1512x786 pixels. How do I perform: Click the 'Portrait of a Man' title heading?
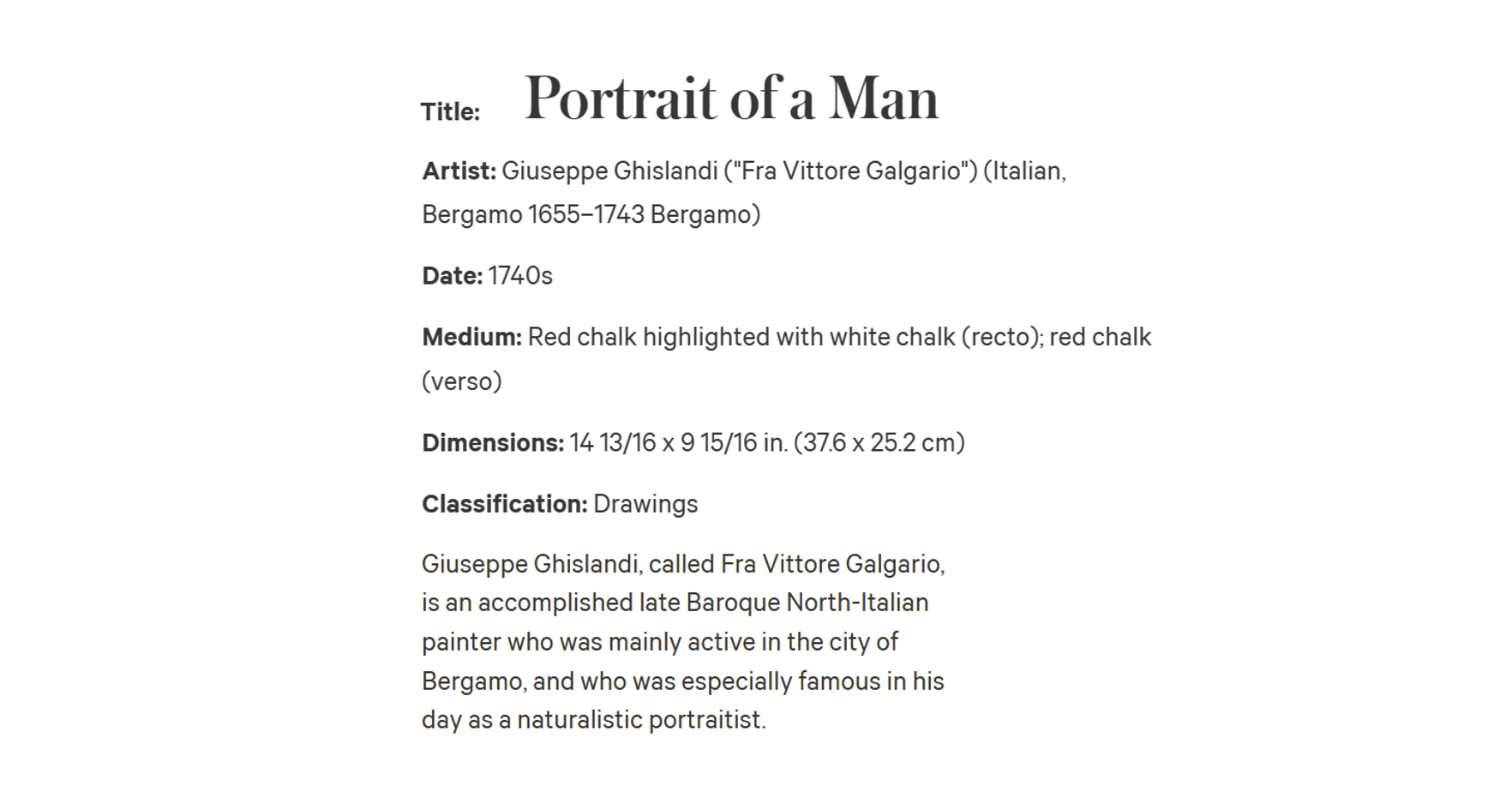(x=731, y=99)
